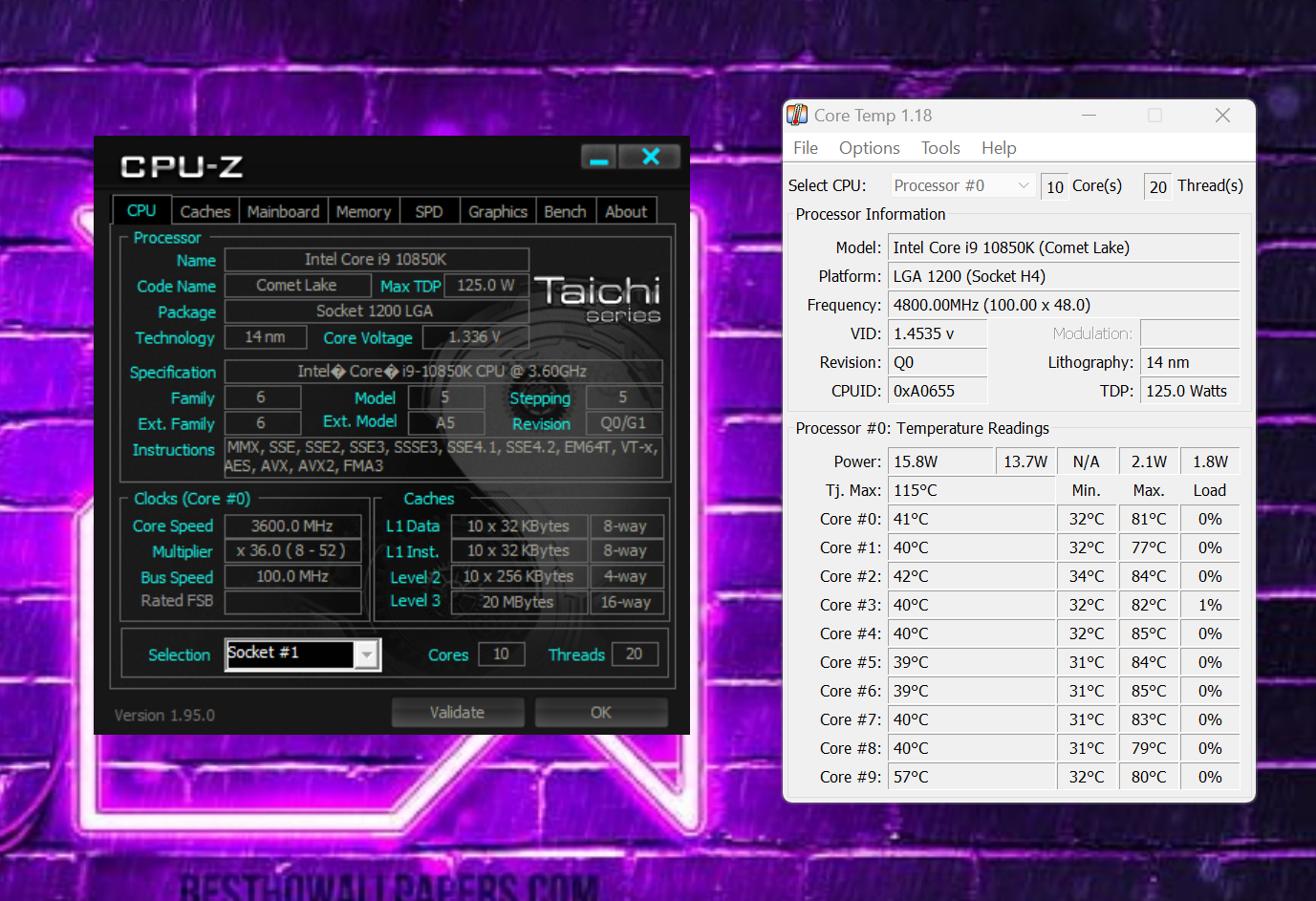This screenshot has height=901, width=1316.
Task: Click the Taichi series logo
Action: (x=597, y=299)
